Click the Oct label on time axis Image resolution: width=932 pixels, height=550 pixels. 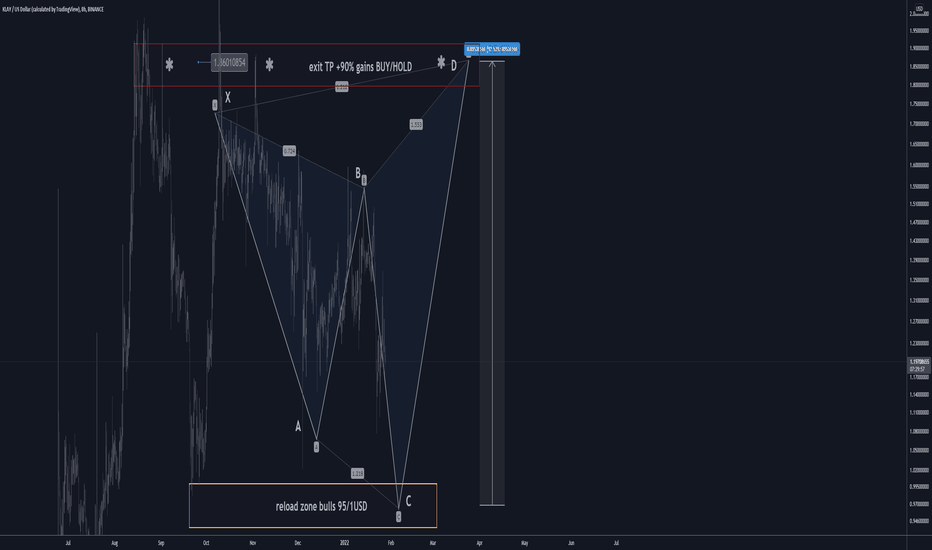206,543
